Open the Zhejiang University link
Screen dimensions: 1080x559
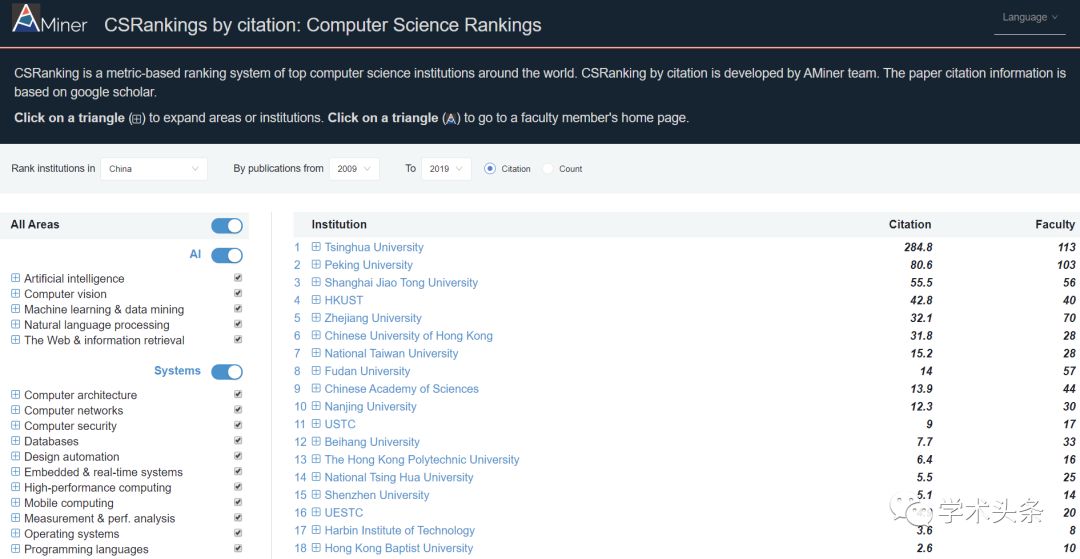(x=373, y=318)
